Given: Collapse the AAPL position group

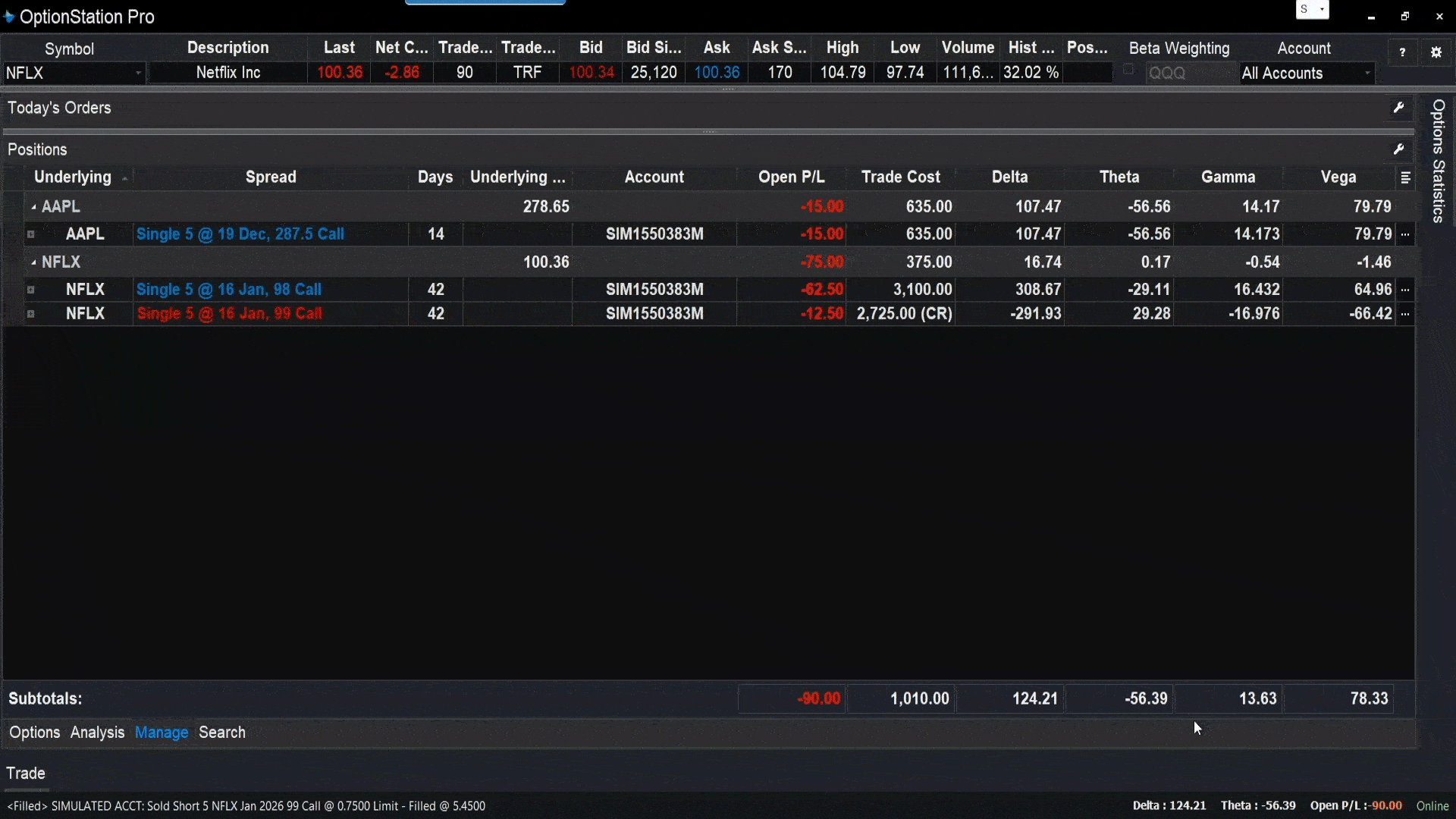Looking at the screenshot, I should 33,207.
